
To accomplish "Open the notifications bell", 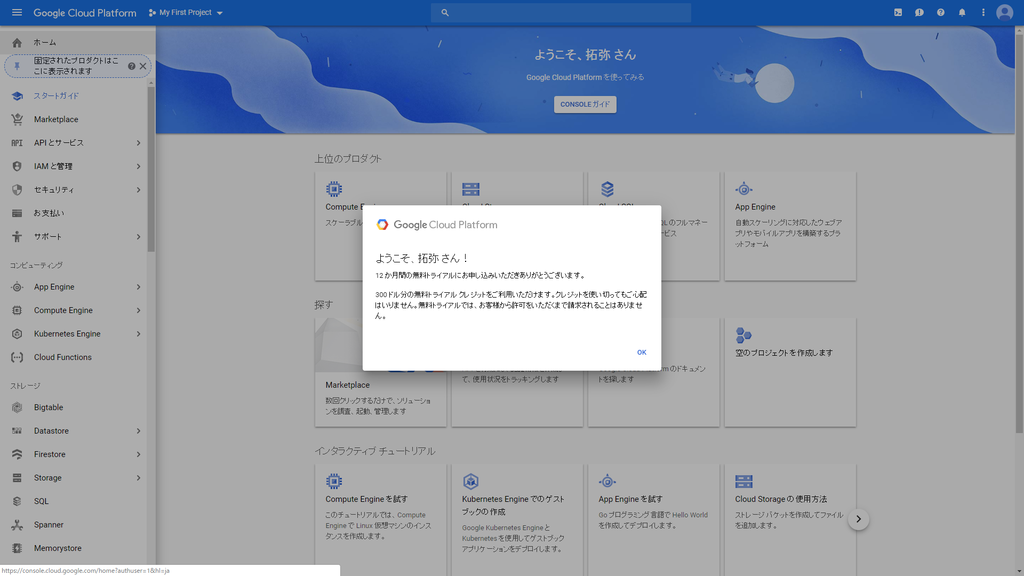I will tap(962, 12).
